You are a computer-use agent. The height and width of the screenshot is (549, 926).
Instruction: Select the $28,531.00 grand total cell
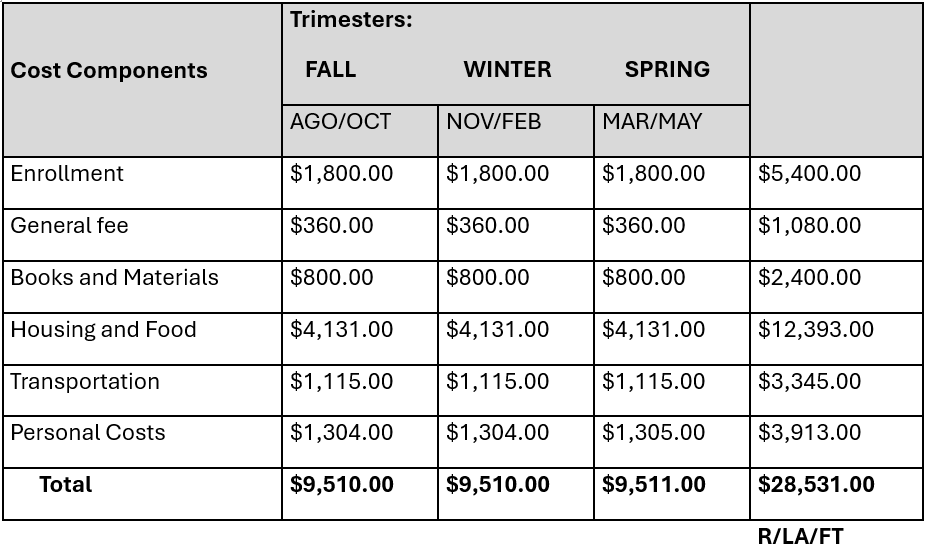(x=816, y=485)
